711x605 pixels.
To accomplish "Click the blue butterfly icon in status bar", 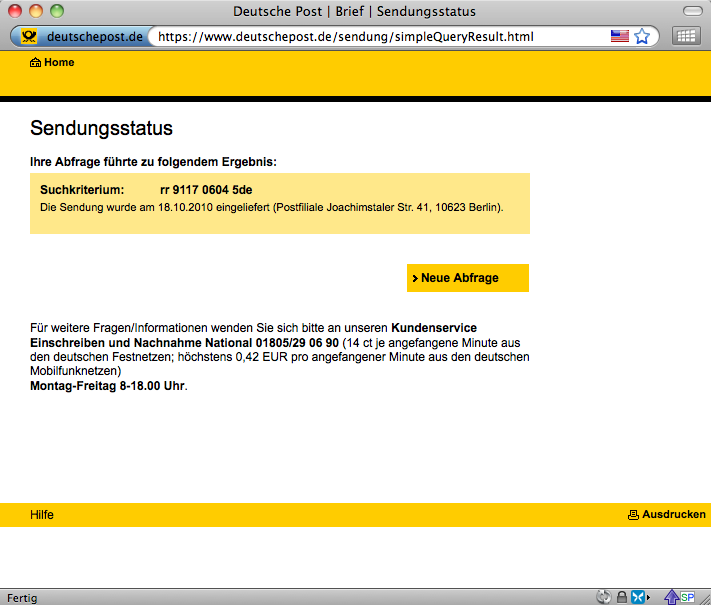I will click(x=638, y=597).
